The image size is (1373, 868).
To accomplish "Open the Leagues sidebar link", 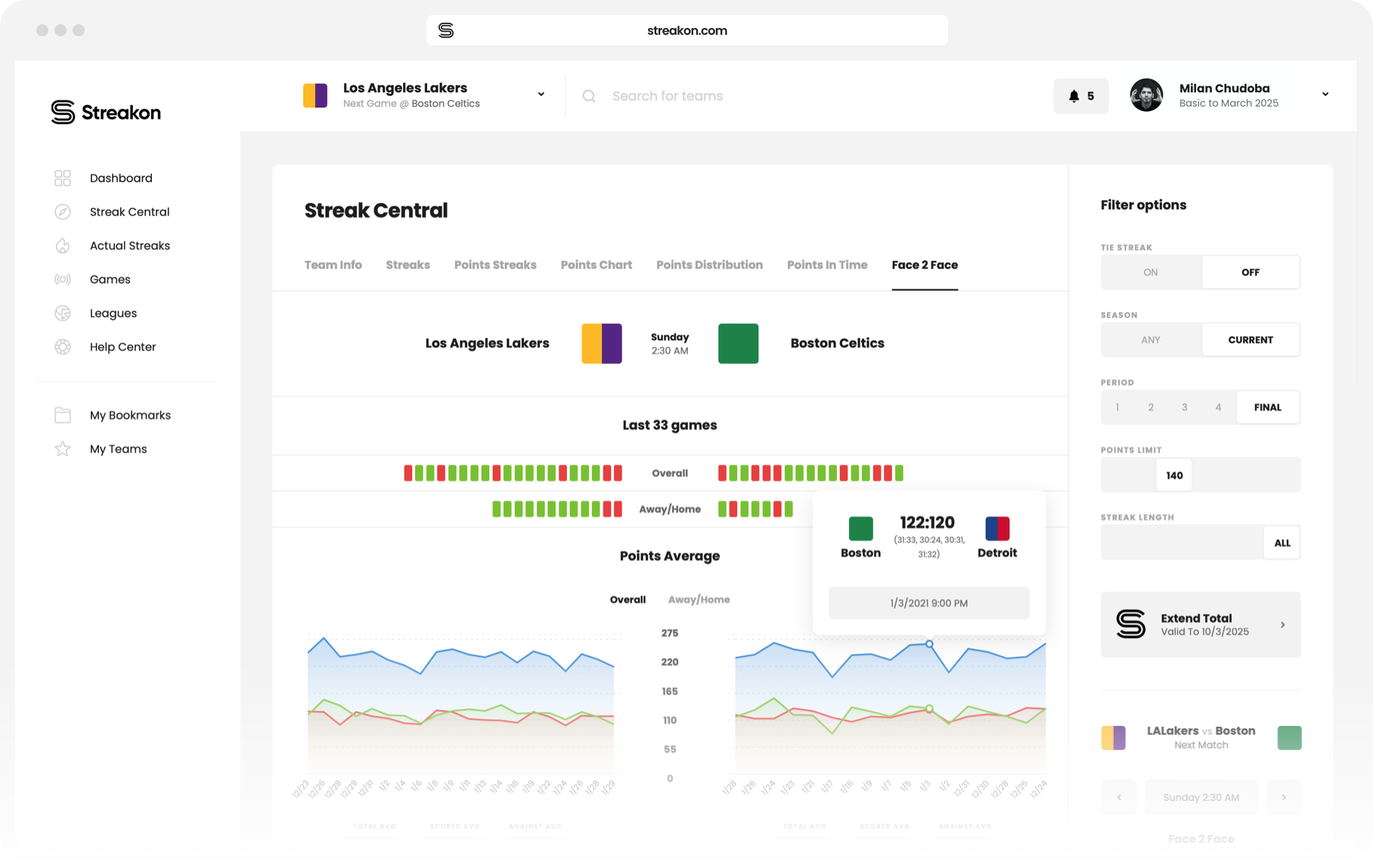I will 113,313.
